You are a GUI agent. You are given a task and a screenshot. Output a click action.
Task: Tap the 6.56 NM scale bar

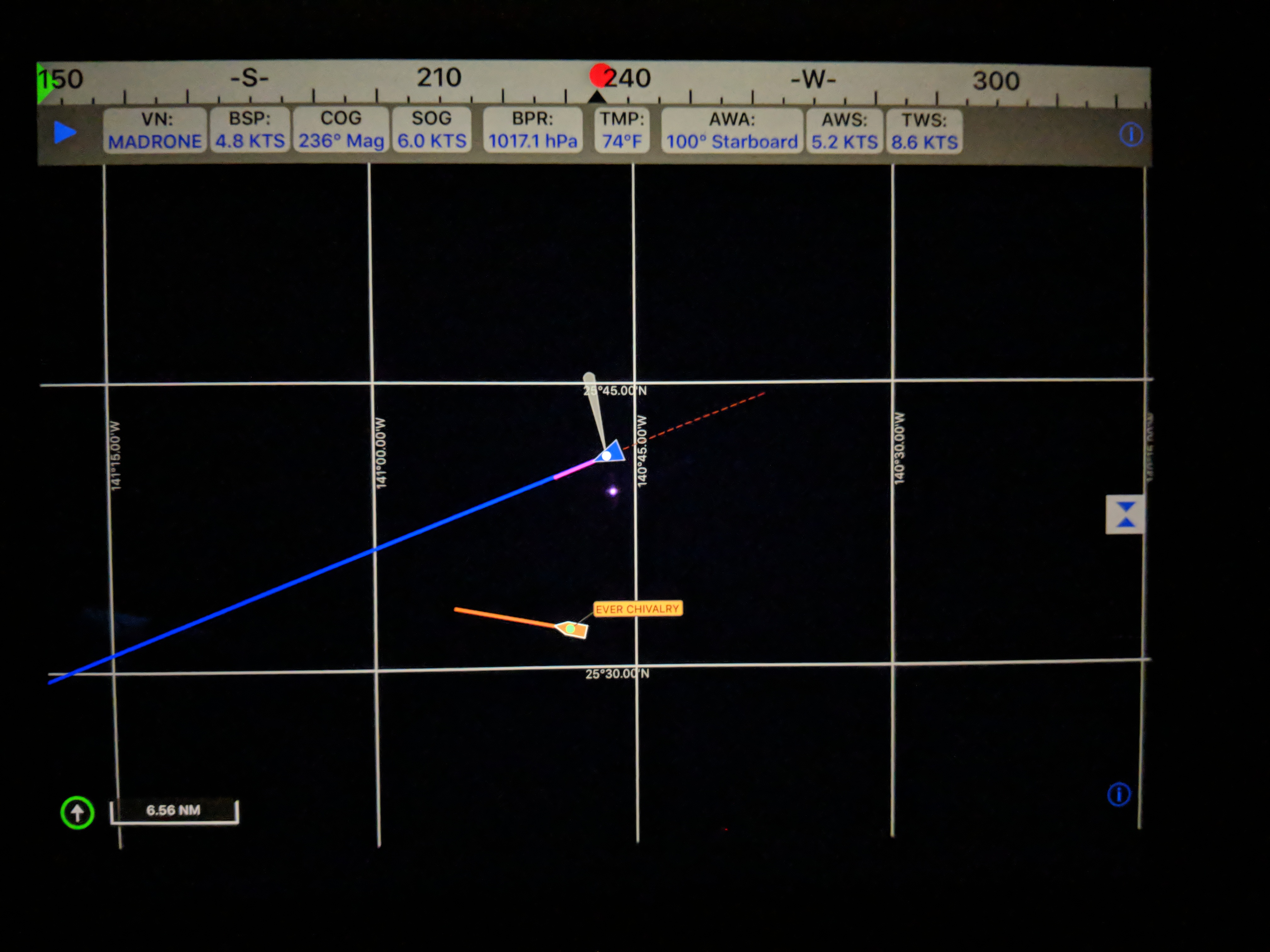point(174,810)
